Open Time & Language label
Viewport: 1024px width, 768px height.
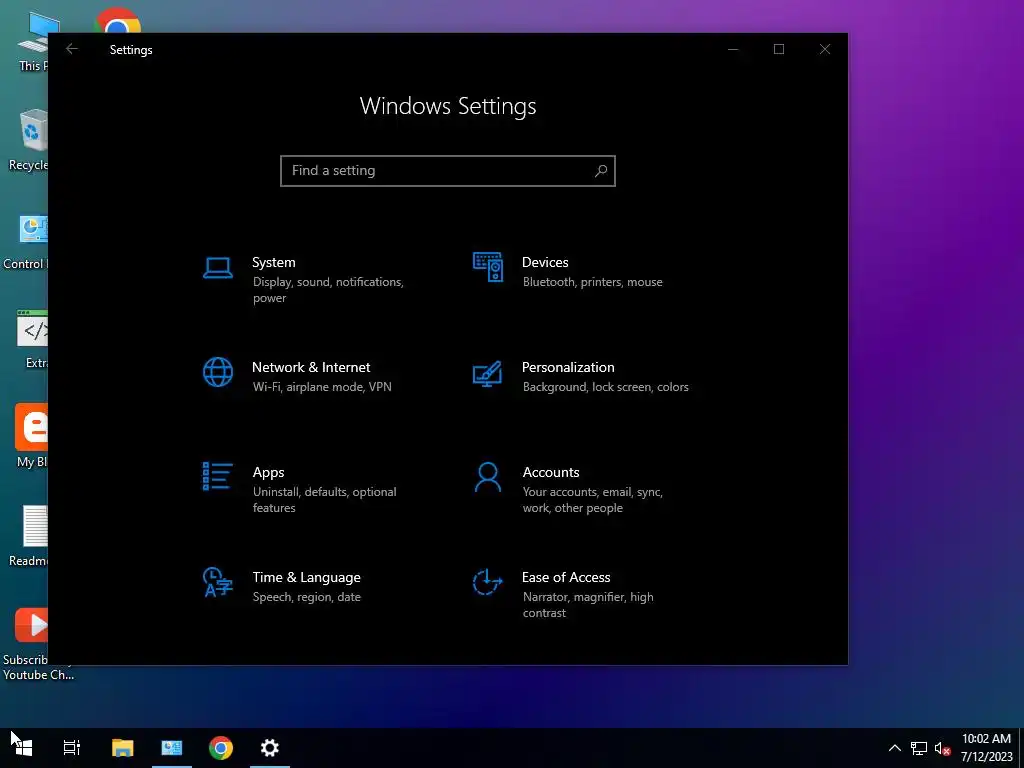click(306, 577)
